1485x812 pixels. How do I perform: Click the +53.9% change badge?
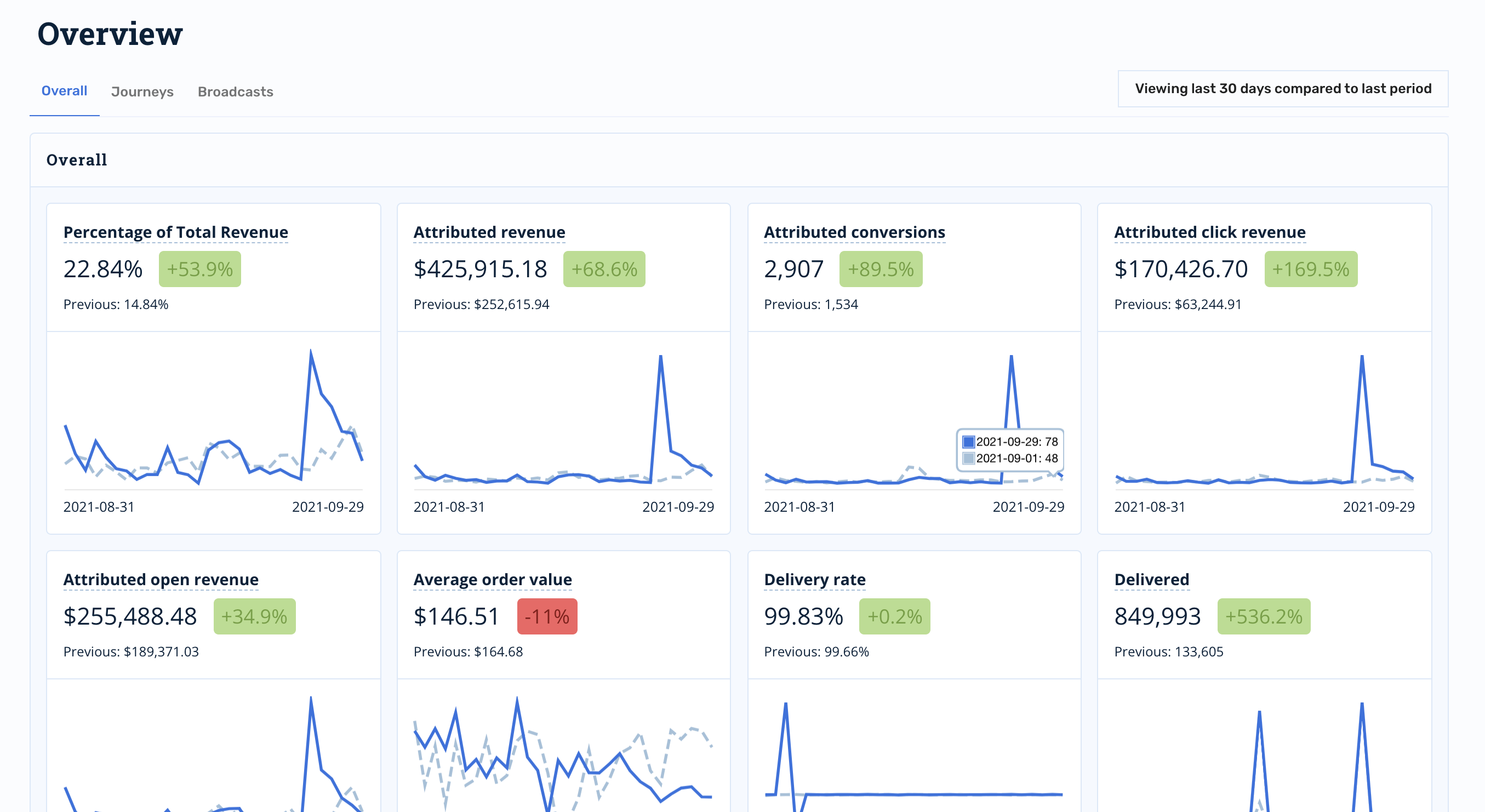[x=199, y=269]
